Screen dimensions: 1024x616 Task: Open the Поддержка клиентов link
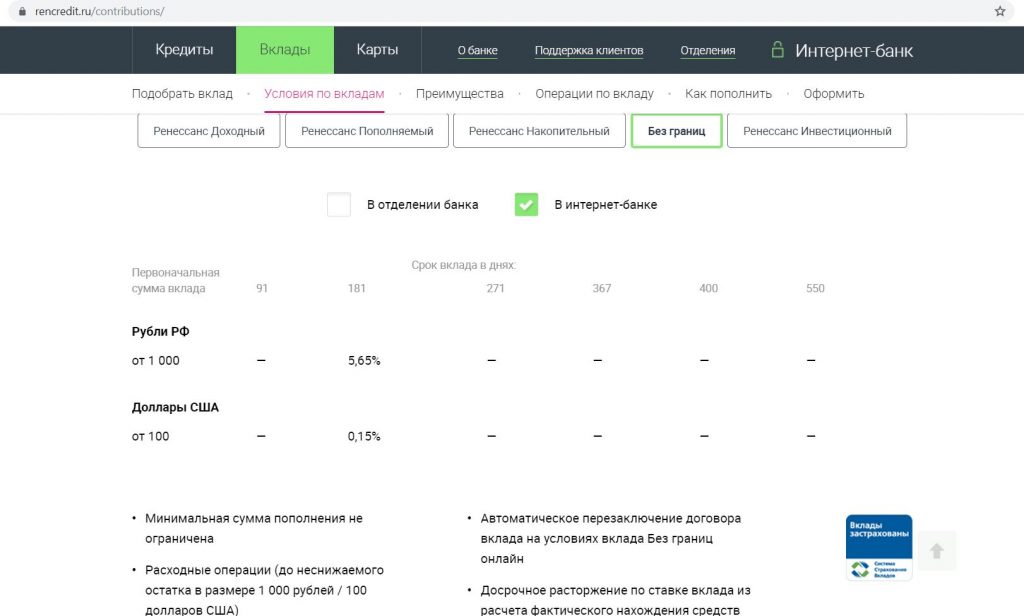[589, 50]
